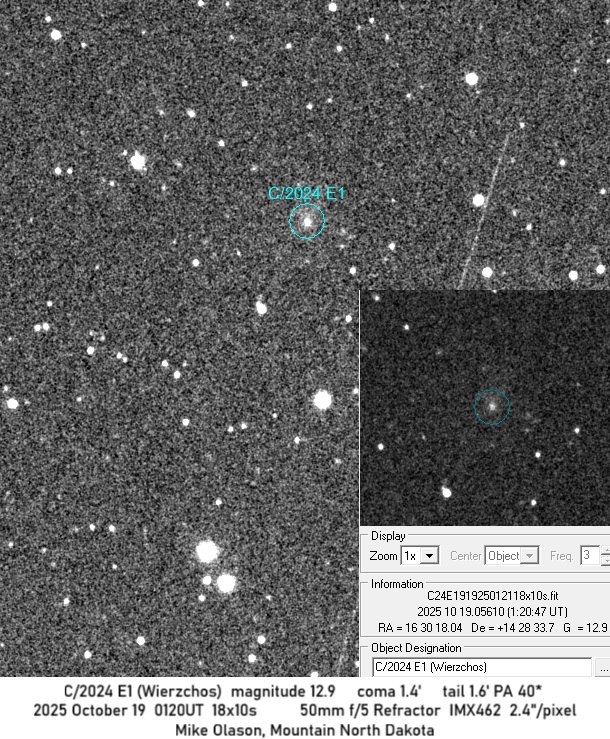This screenshot has height=739, width=610.
Task: Increase Freq. with the up arrow
Action: 606,550
